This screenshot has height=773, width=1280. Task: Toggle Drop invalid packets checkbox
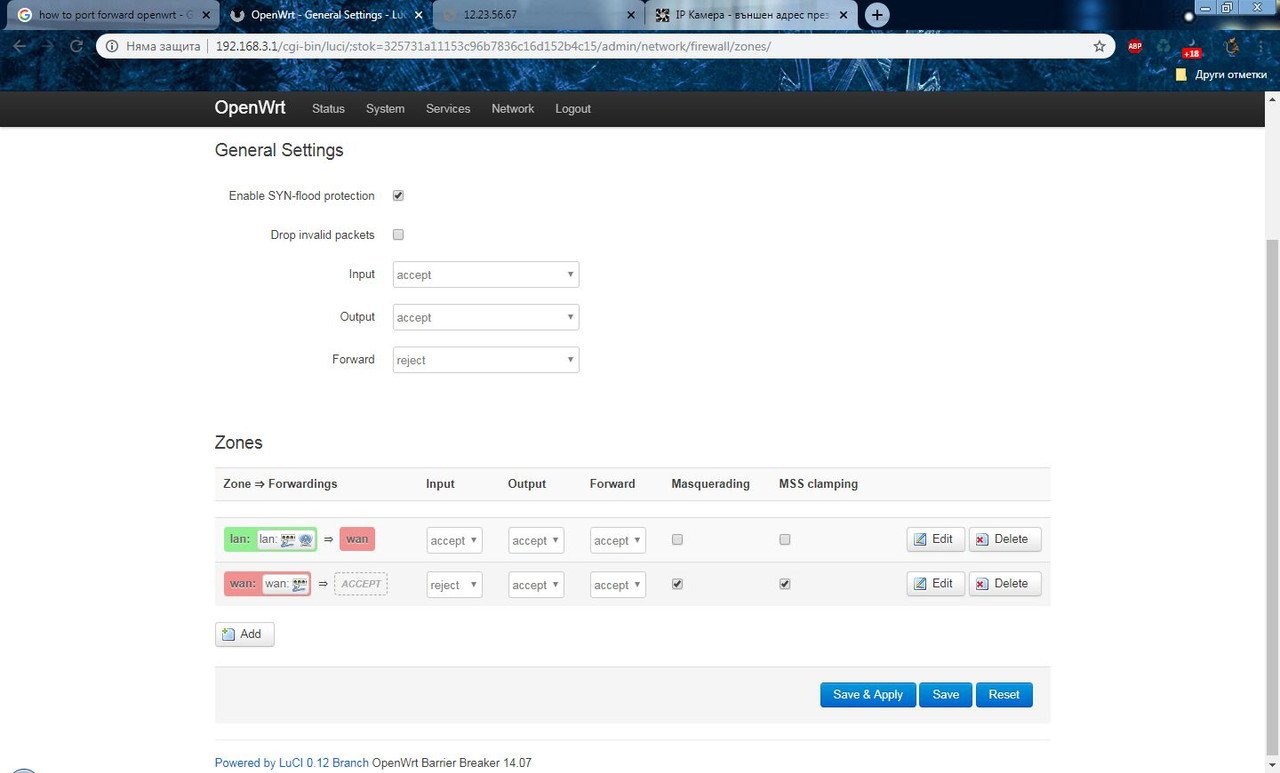click(398, 235)
